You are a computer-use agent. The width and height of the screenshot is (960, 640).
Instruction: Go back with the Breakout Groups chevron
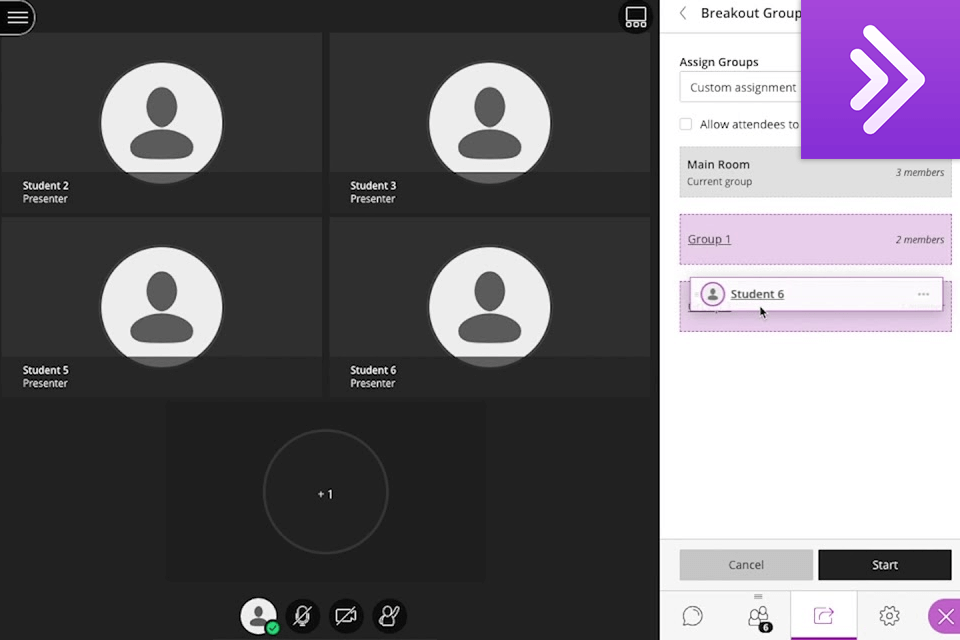(683, 13)
